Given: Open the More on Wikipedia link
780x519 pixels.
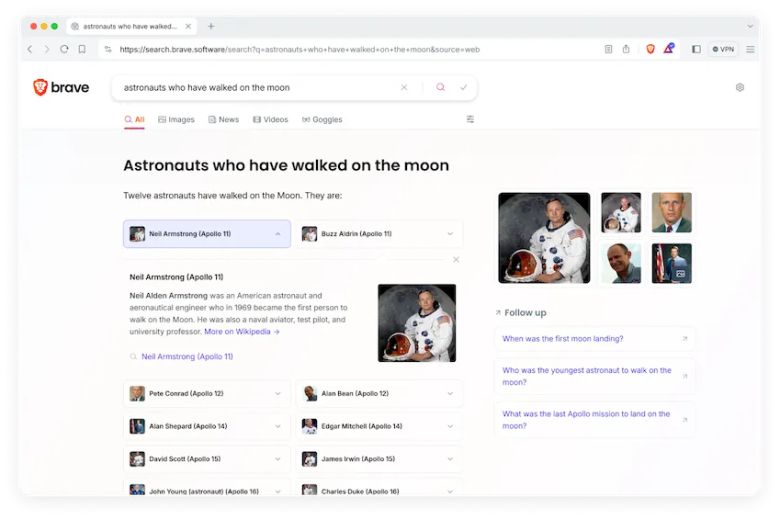Looking at the screenshot, I should [241, 332].
